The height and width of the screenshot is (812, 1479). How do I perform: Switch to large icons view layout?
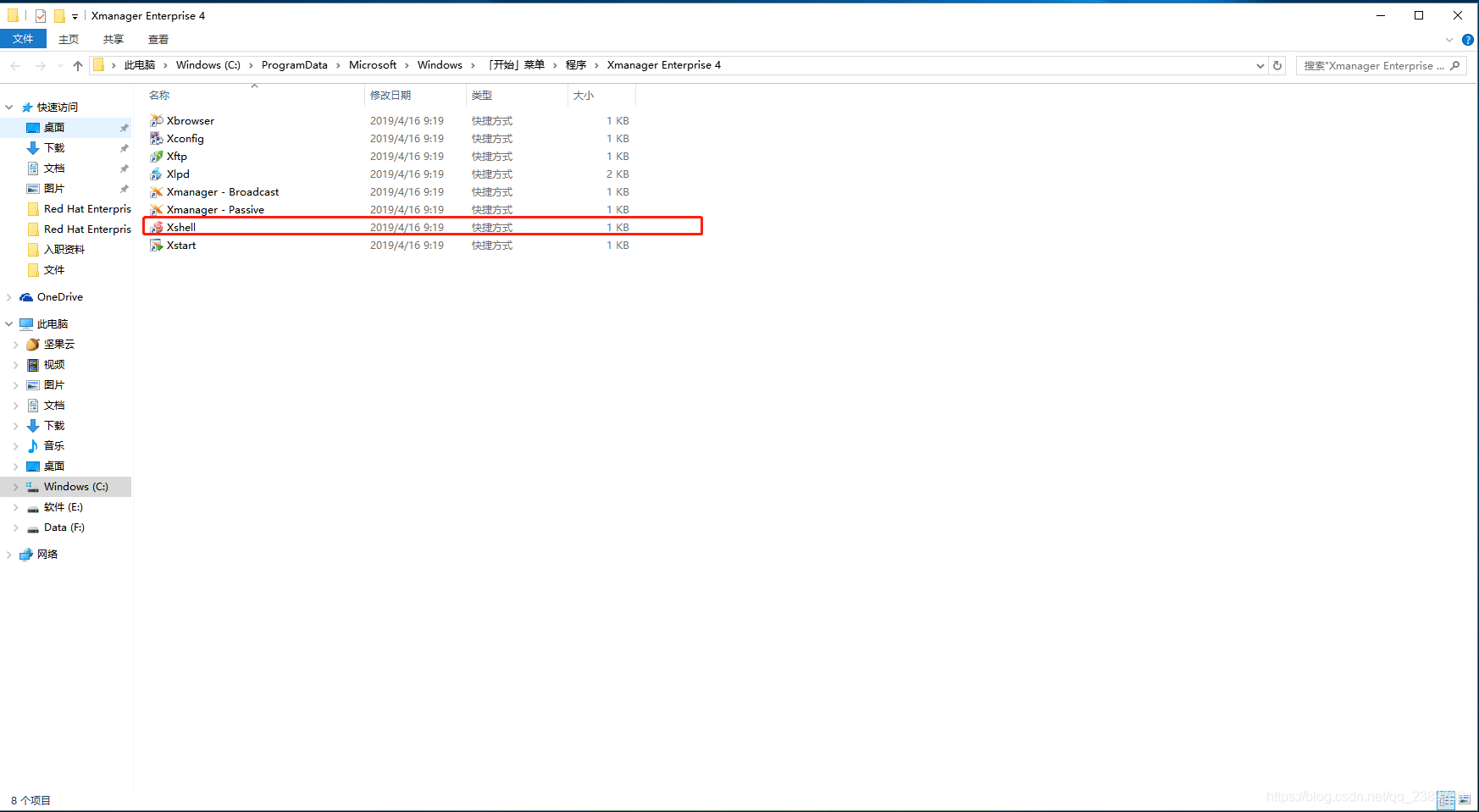(x=1465, y=799)
